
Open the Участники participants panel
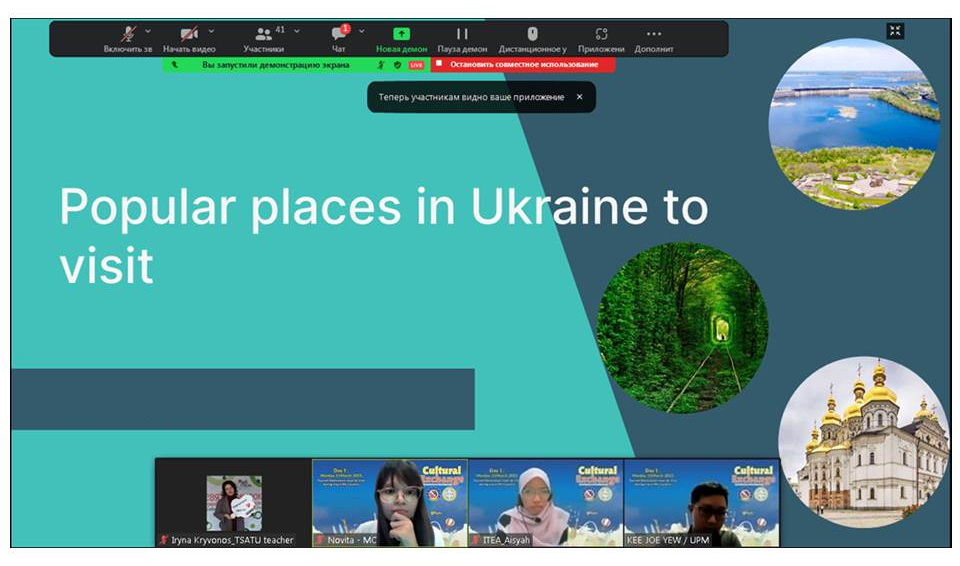click(x=263, y=39)
